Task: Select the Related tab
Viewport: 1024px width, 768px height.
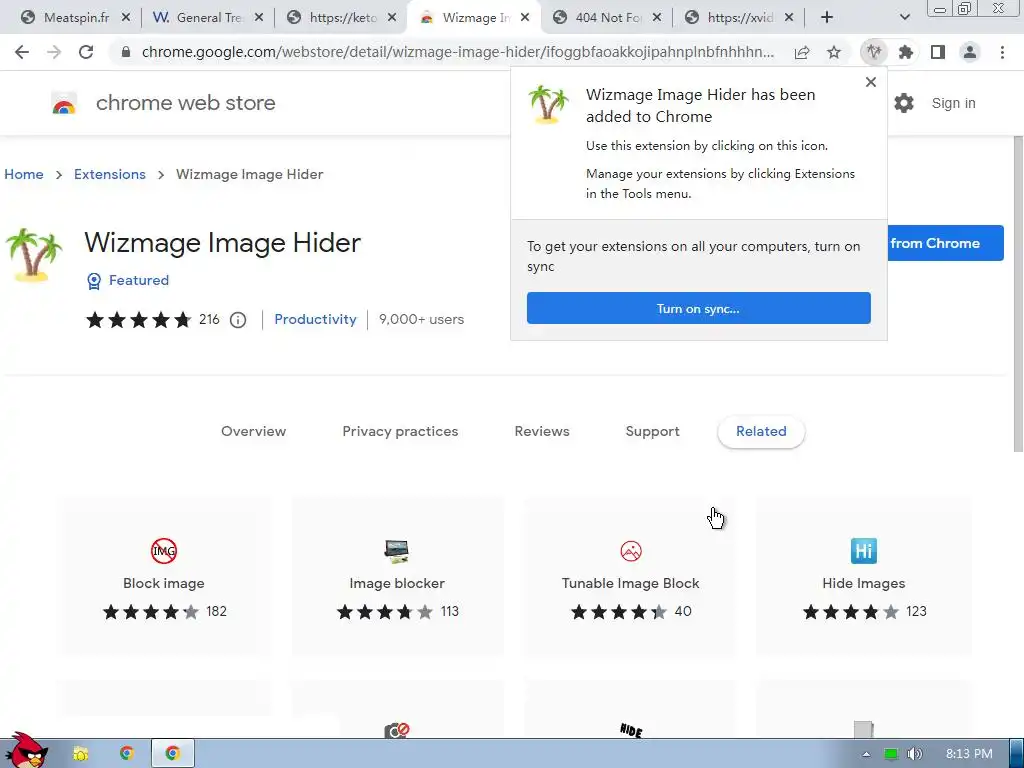Action: pos(761,432)
